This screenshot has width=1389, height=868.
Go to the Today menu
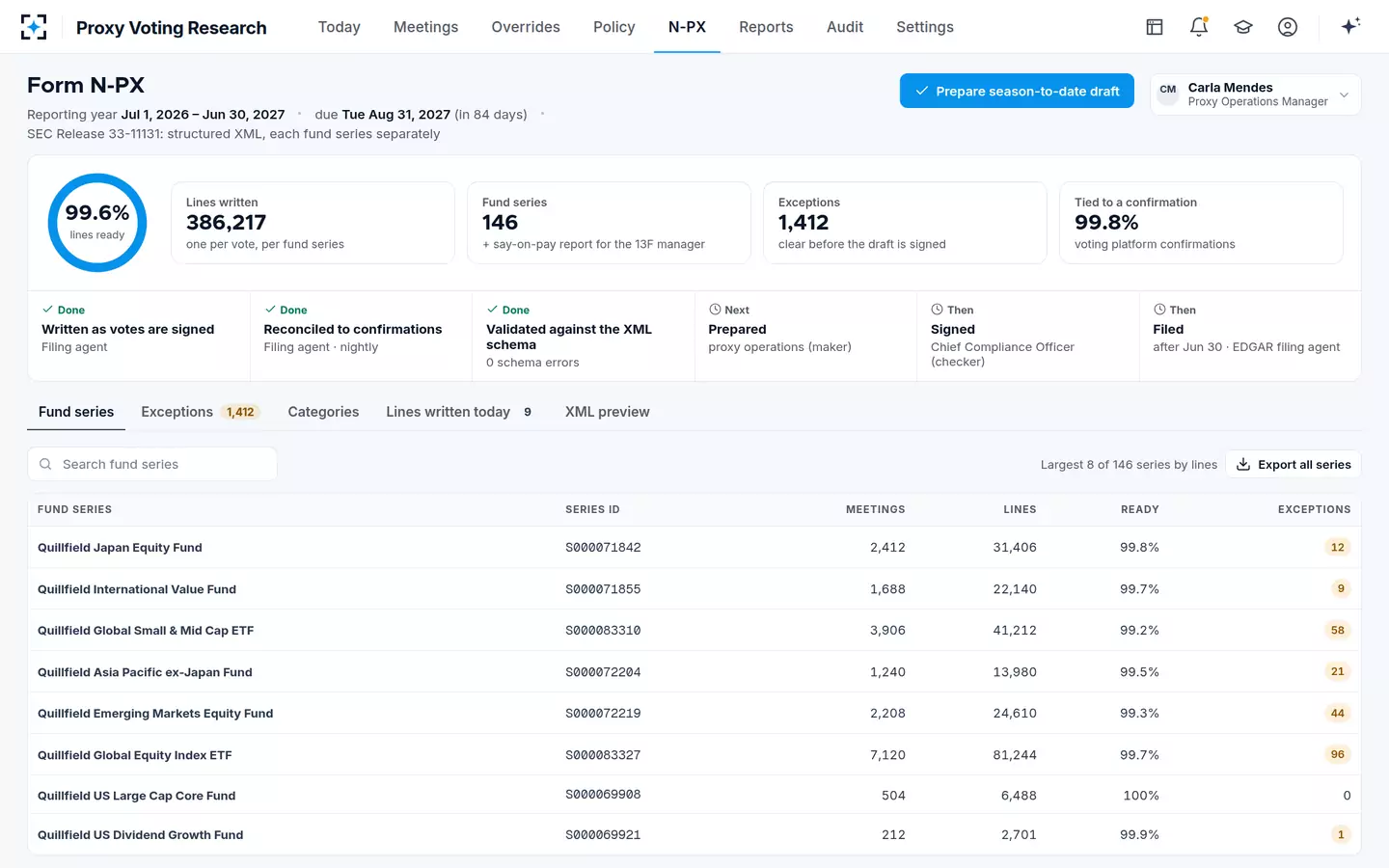click(340, 27)
